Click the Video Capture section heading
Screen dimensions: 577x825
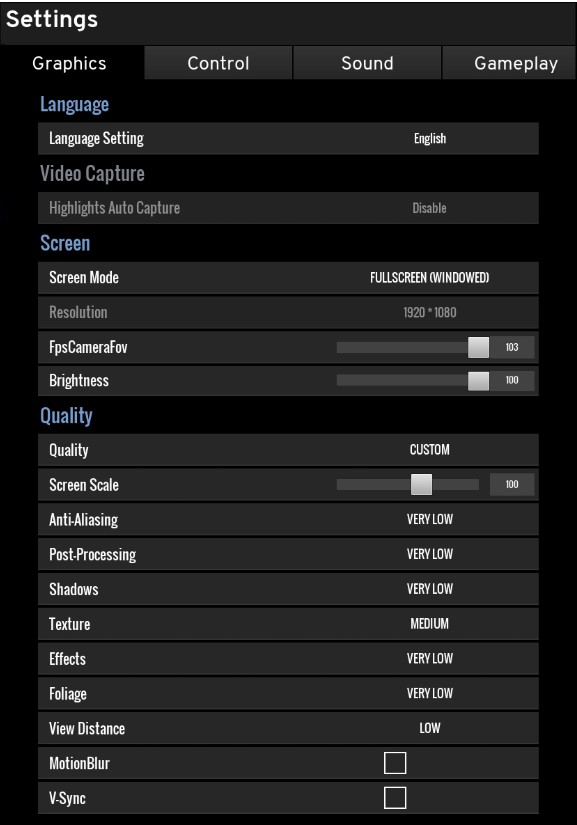pos(93,174)
